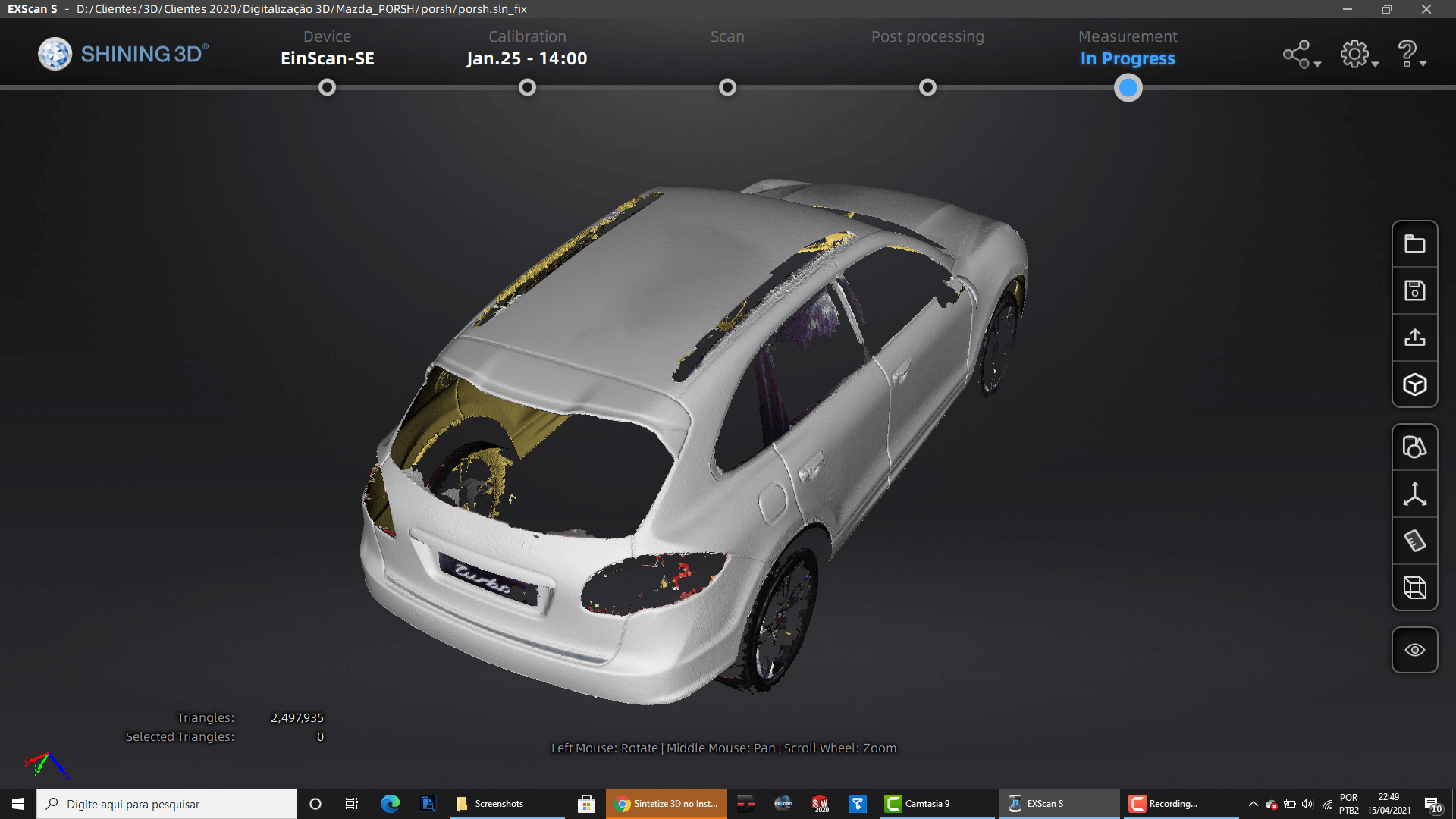Switch to Camtasia 9 taskbar button

937,804
